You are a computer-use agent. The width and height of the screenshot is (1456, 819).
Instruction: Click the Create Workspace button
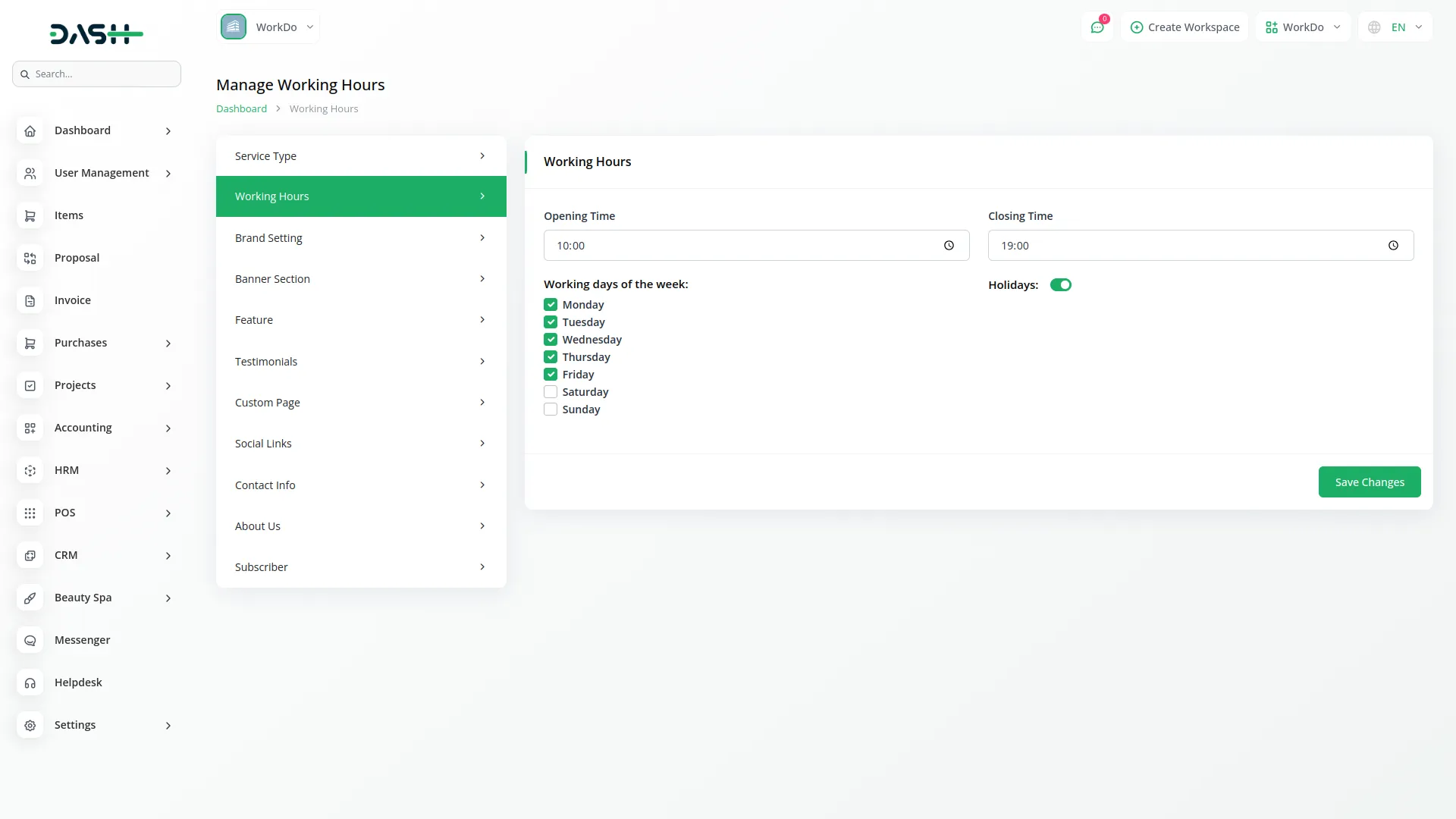[x=1185, y=27]
